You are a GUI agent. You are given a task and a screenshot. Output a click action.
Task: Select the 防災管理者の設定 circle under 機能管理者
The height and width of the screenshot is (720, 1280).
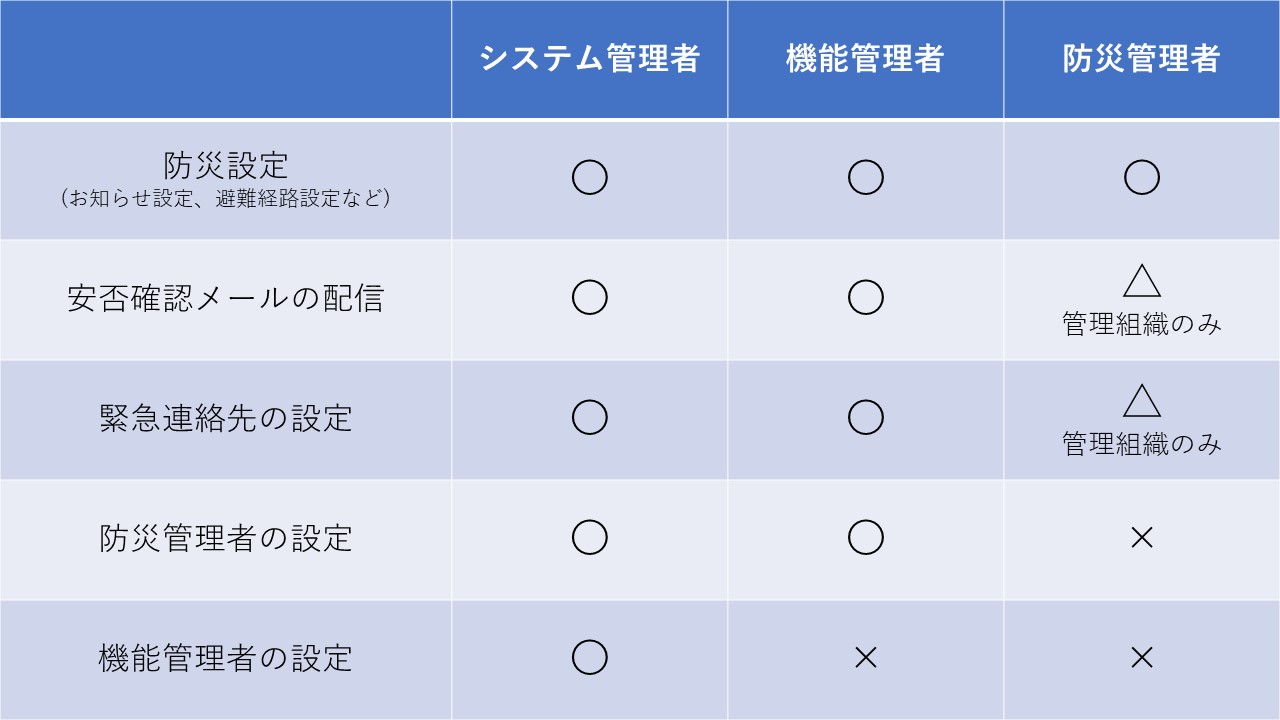coord(865,538)
